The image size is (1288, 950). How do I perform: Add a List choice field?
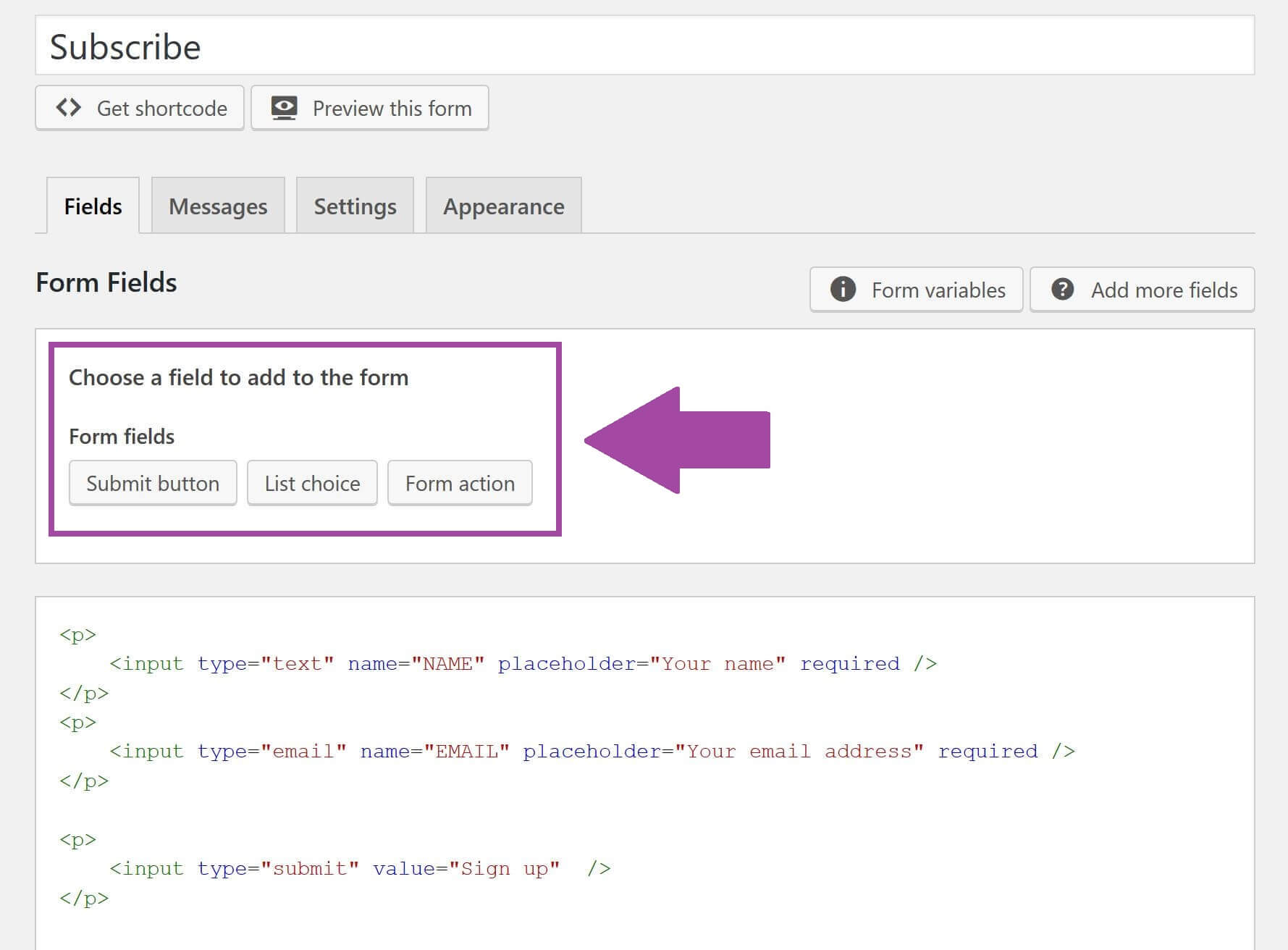(x=311, y=483)
